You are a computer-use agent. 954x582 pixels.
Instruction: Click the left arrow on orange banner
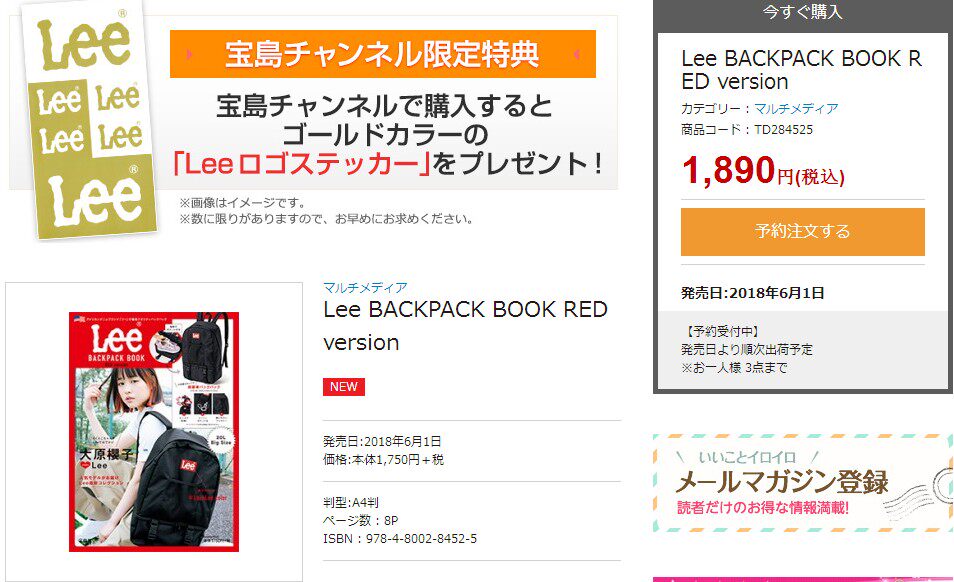pos(189,54)
